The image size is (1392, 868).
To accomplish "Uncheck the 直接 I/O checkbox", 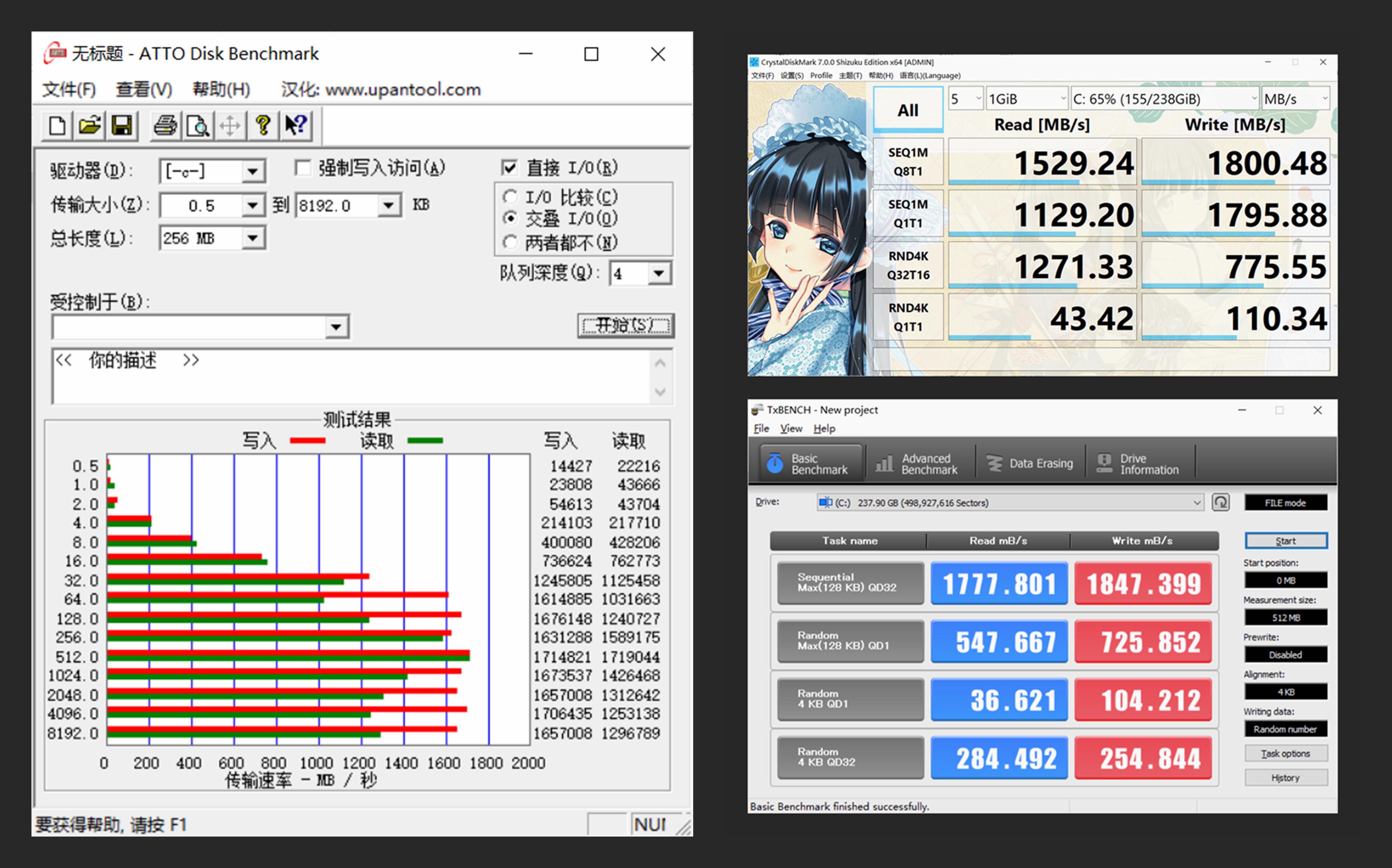I will pyautogui.click(x=509, y=168).
